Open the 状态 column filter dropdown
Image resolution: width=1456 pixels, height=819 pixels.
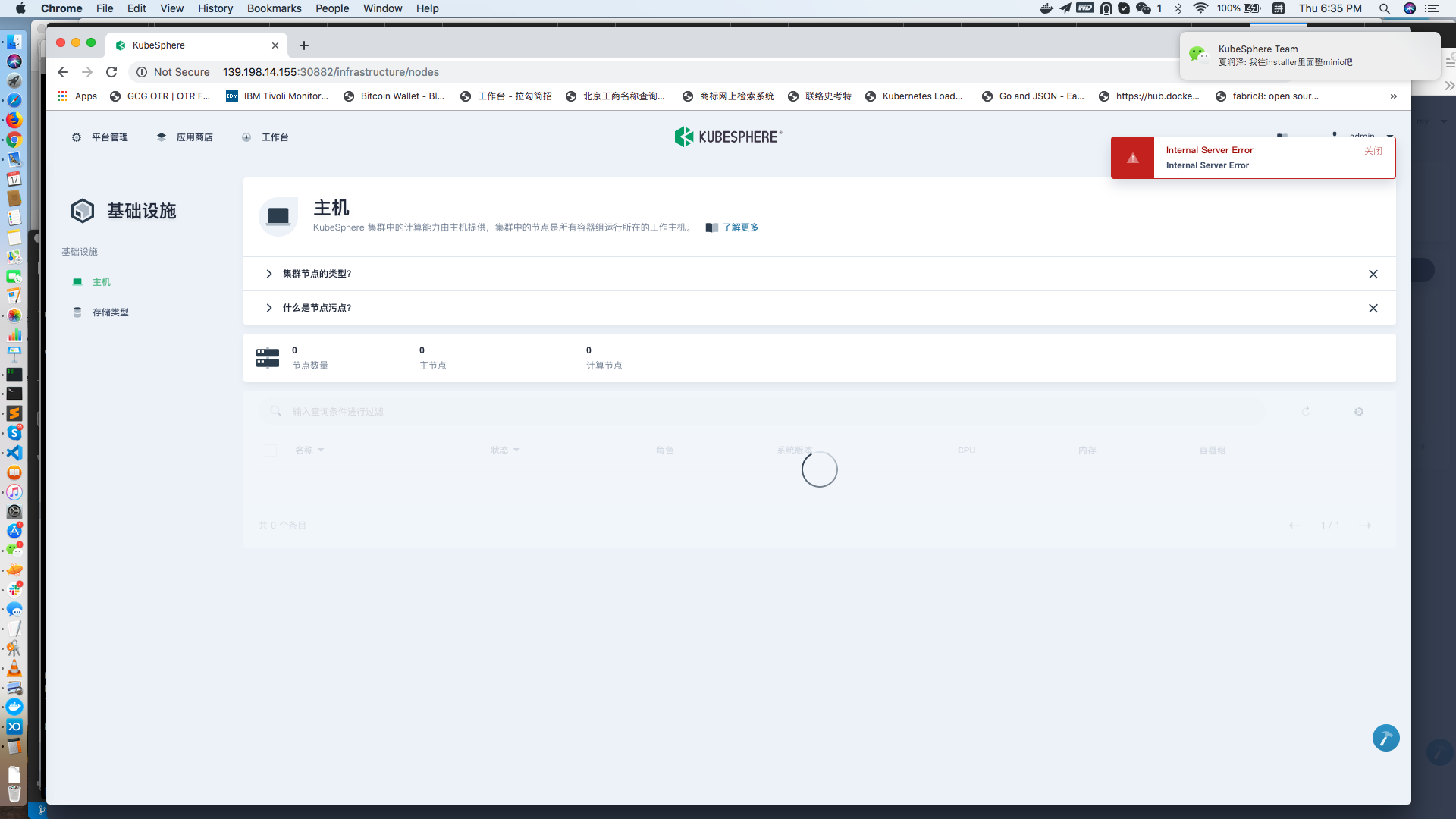click(x=505, y=450)
